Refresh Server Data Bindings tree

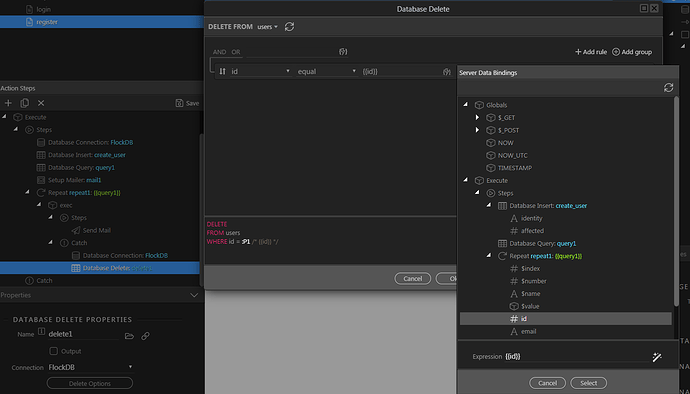point(668,88)
